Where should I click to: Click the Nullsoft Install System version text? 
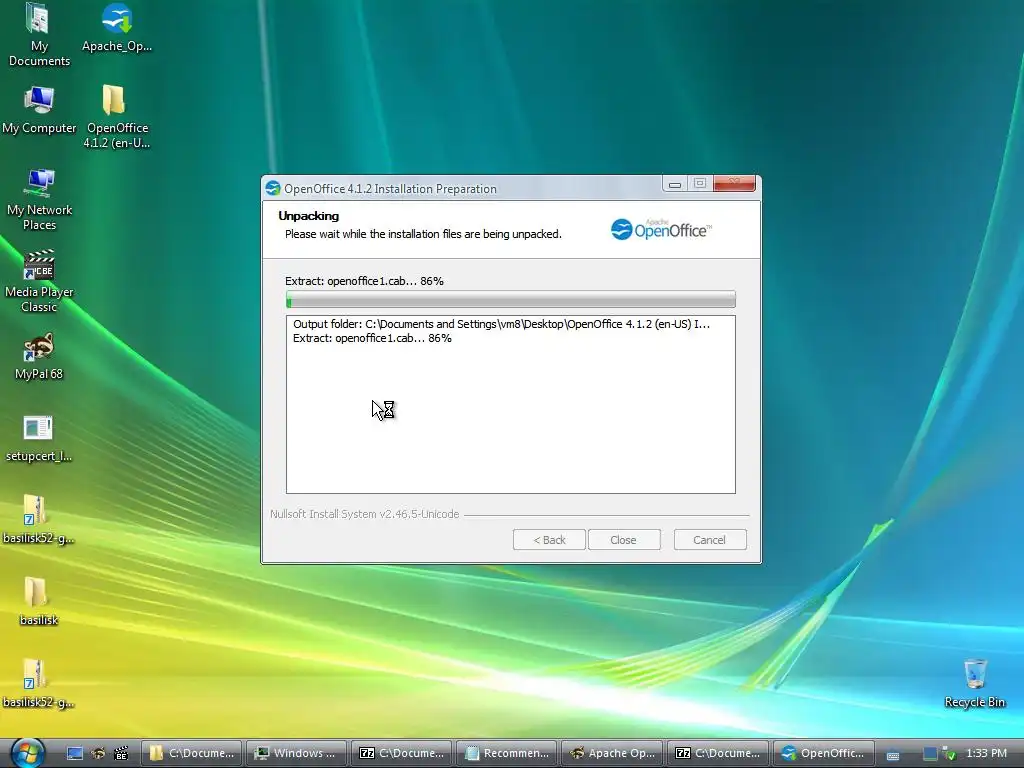click(364, 514)
